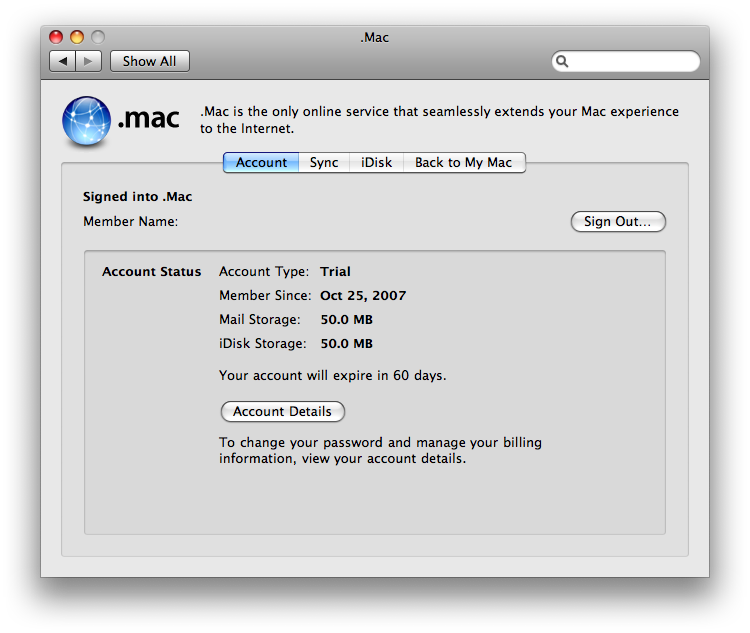
Task: Switch to the Account tab
Action: pyautogui.click(x=261, y=163)
